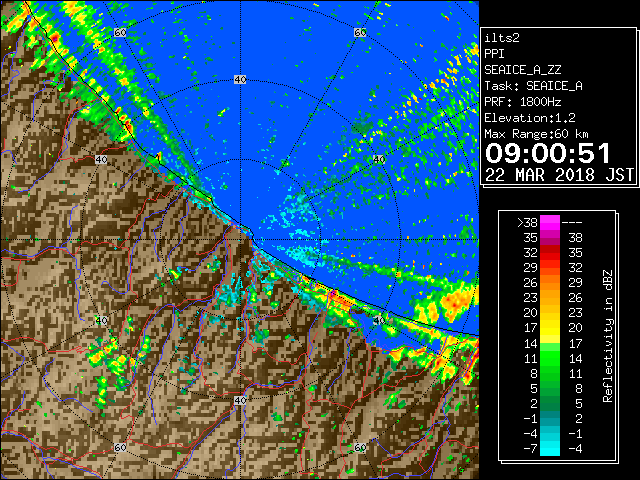Click the 'SEAICE_A_ZZ' product label

(523, 70)
